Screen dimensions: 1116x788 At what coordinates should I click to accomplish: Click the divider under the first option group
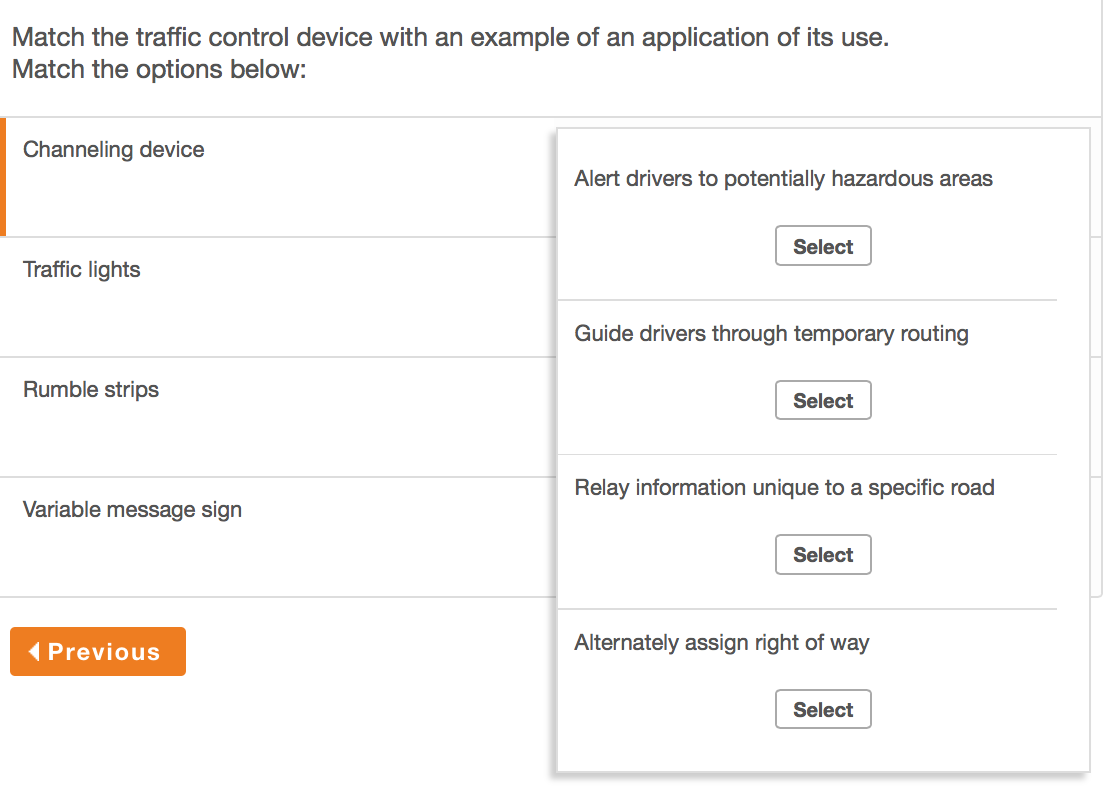(808, 299)
